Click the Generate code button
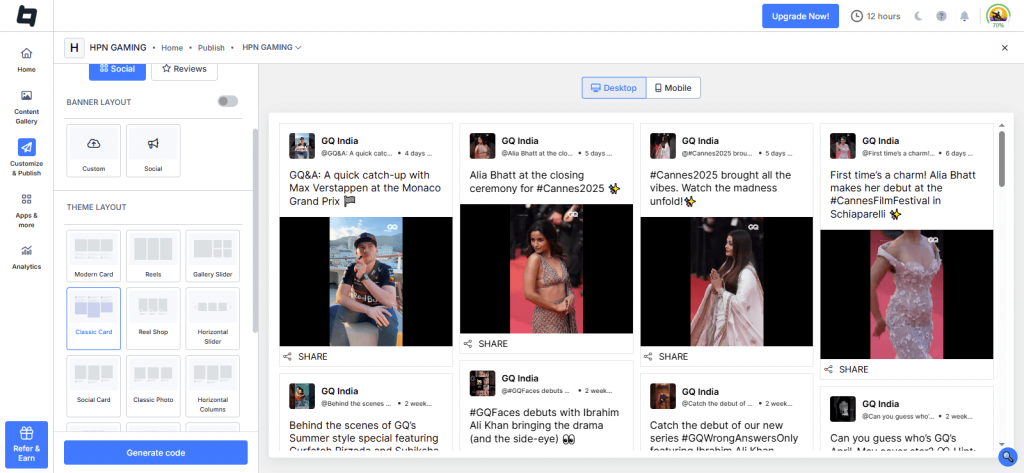 [x=155, y=453]
